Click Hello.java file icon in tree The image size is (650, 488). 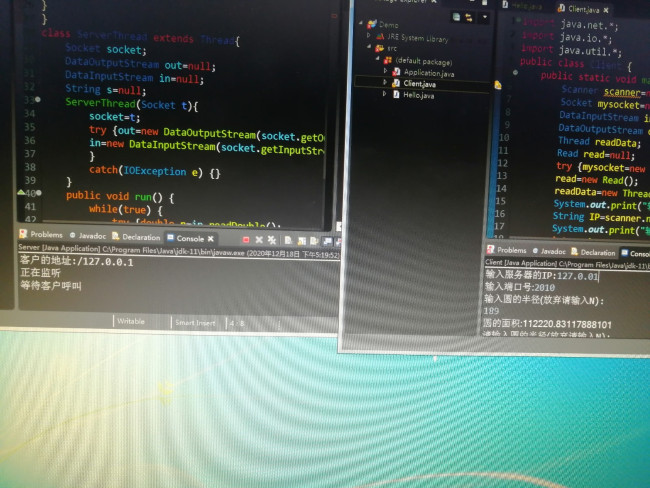[x=396, y=95]
